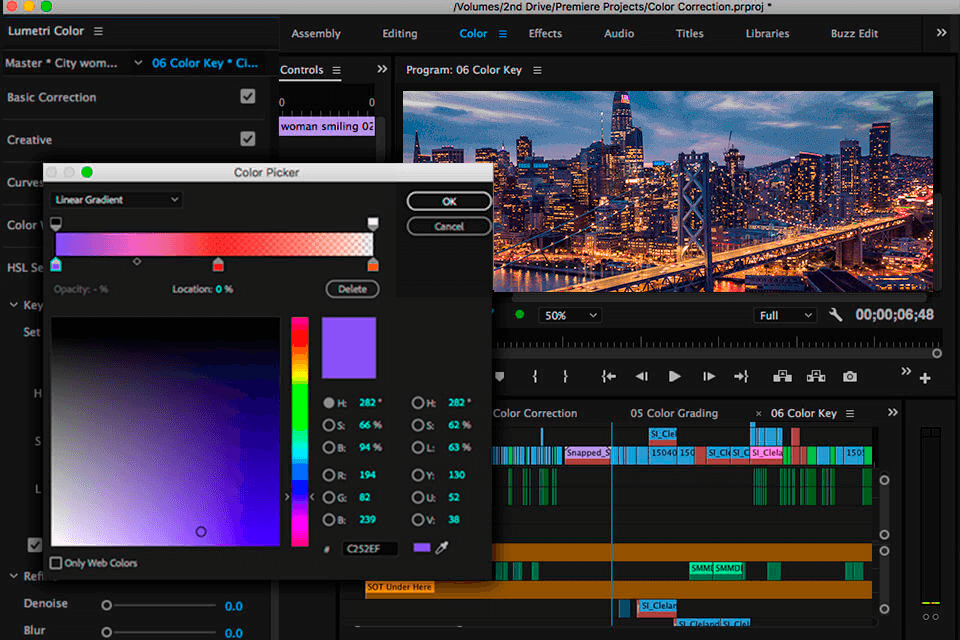
Task: Click the Delete button for the gradient stop
Action: coord(352,288)
